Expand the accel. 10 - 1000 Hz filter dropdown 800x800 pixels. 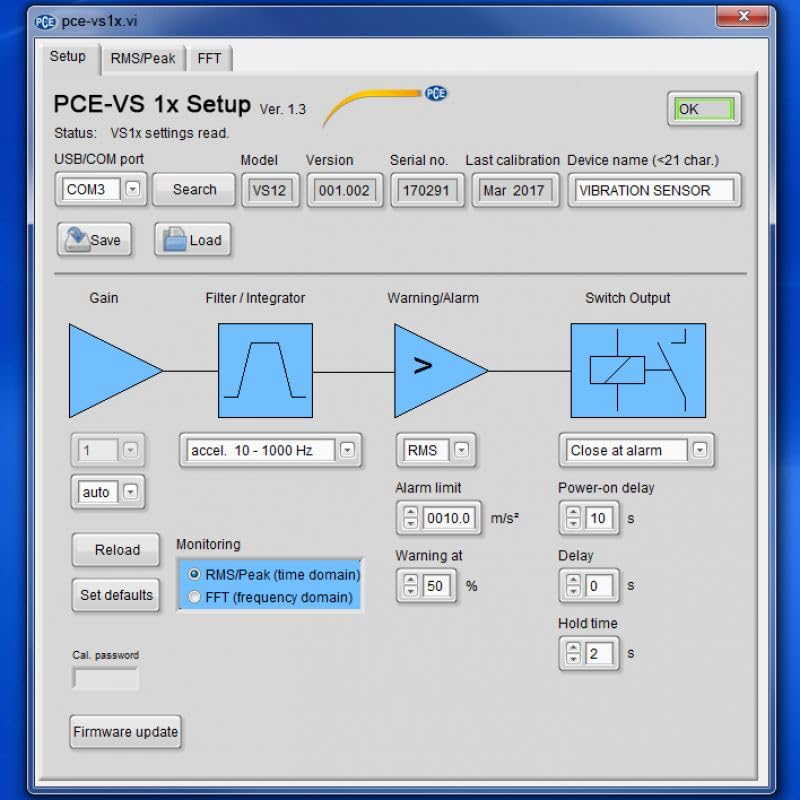347,451
